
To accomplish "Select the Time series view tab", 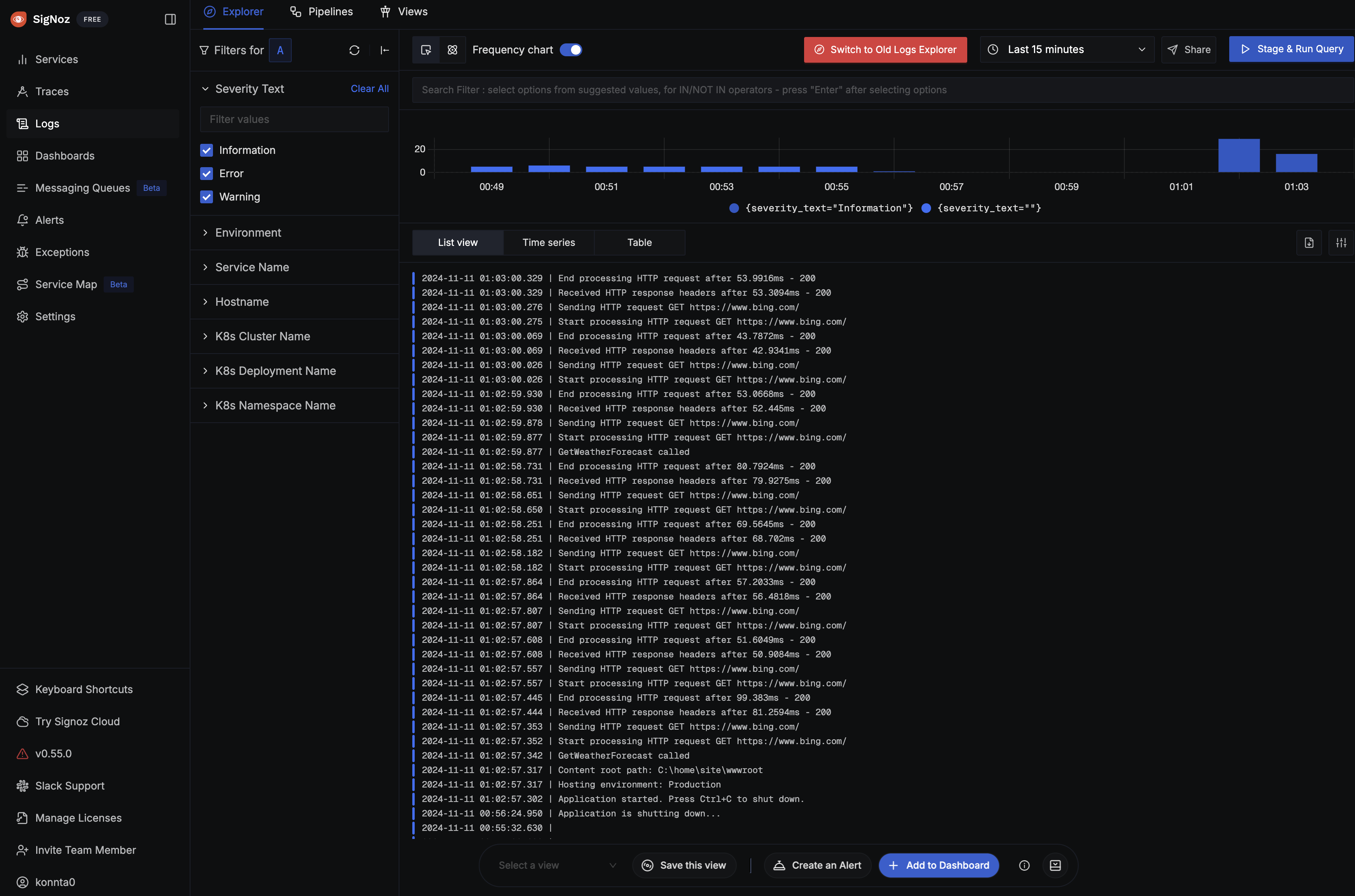I will [549, 243].
